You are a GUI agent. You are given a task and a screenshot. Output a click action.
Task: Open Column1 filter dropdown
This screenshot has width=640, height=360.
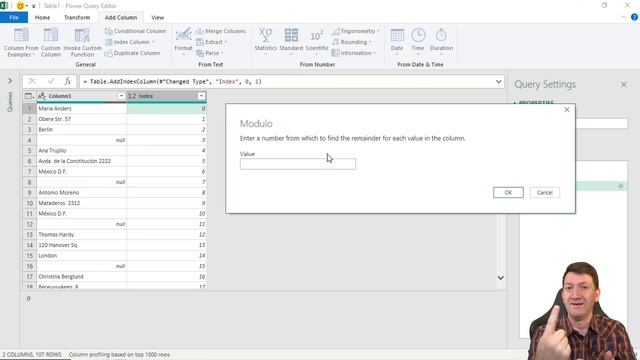(x=121, y=96)
